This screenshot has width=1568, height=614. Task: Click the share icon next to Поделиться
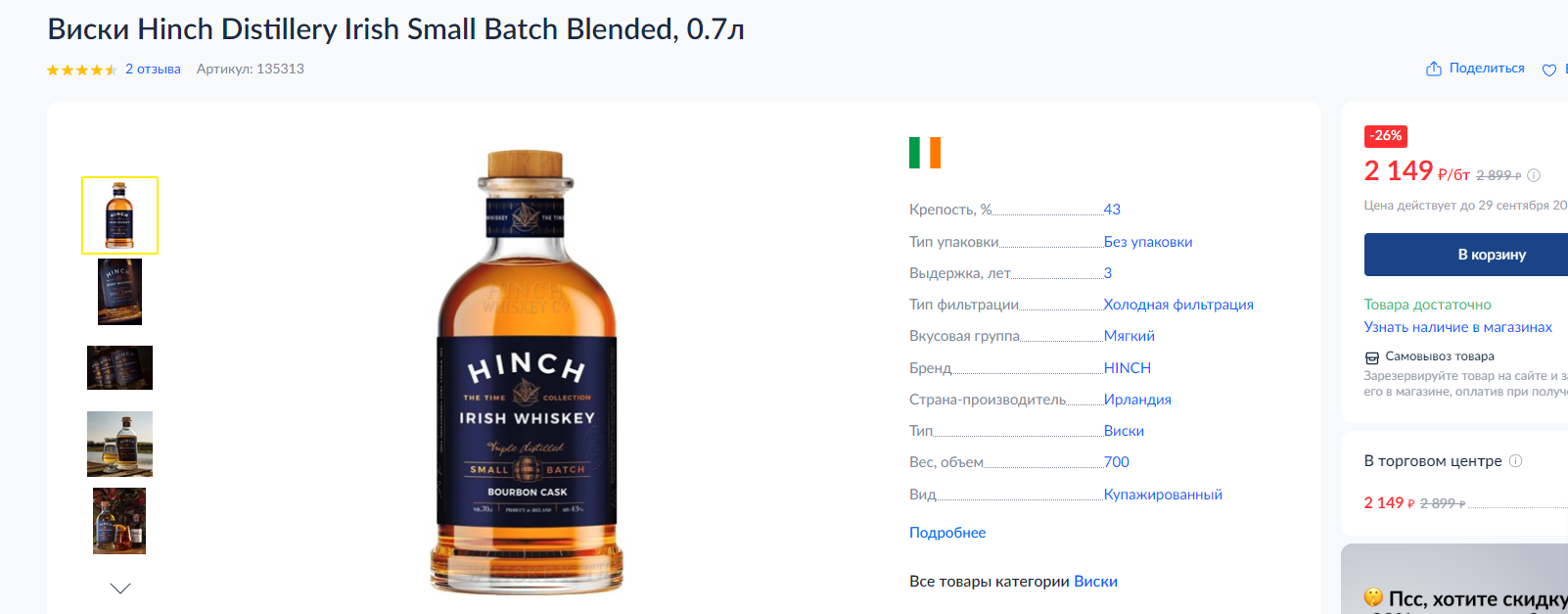[1434, 69]
